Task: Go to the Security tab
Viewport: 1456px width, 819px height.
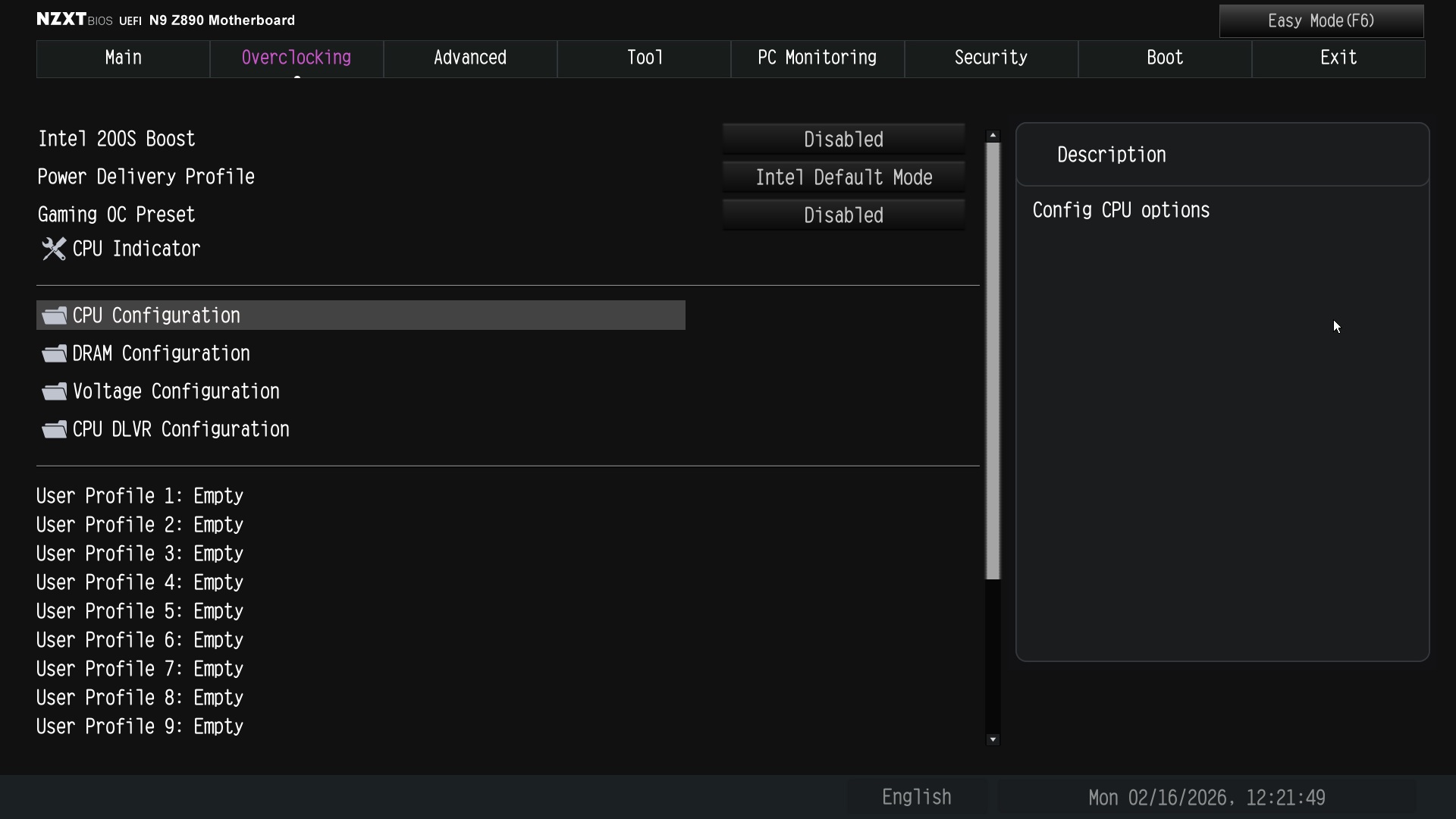Action: point(990,58)
